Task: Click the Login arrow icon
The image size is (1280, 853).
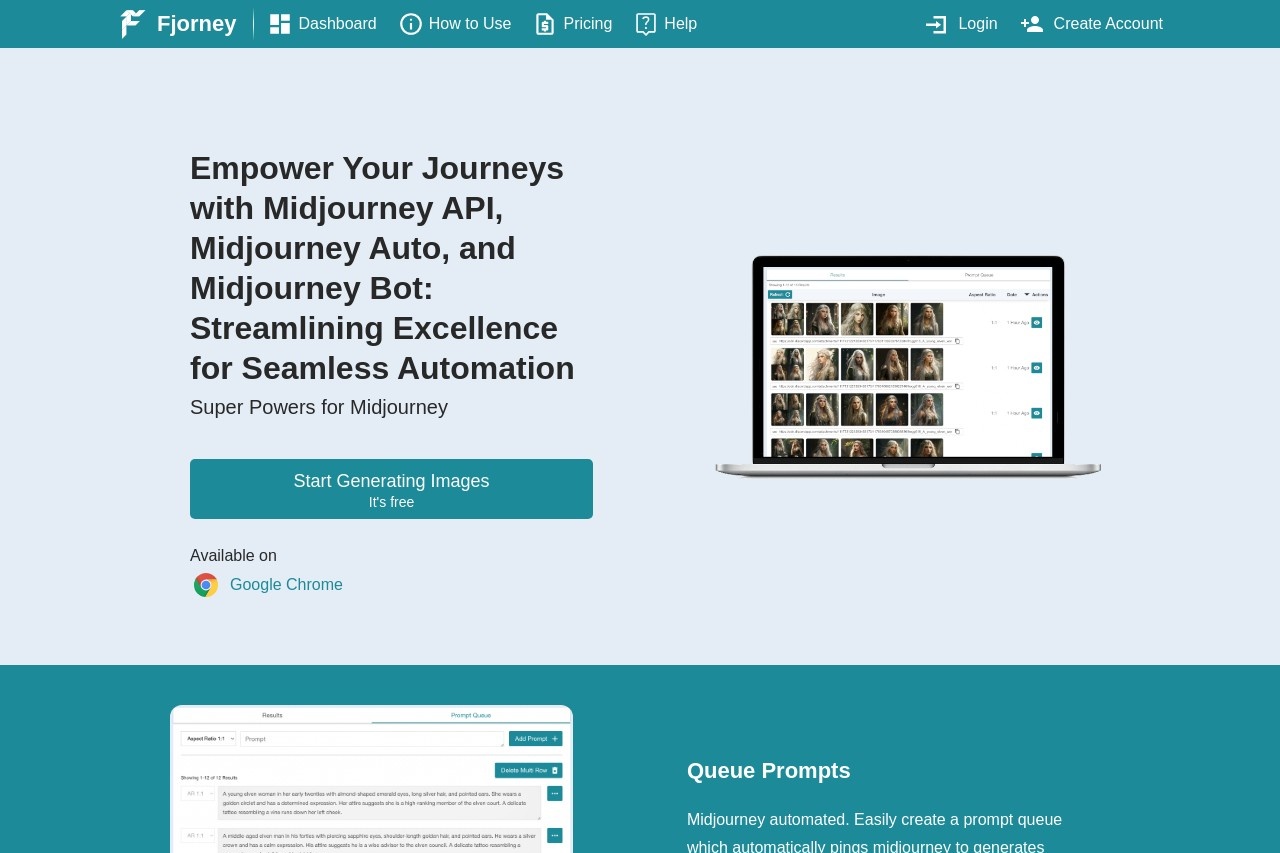Action: tap(936, 24)
